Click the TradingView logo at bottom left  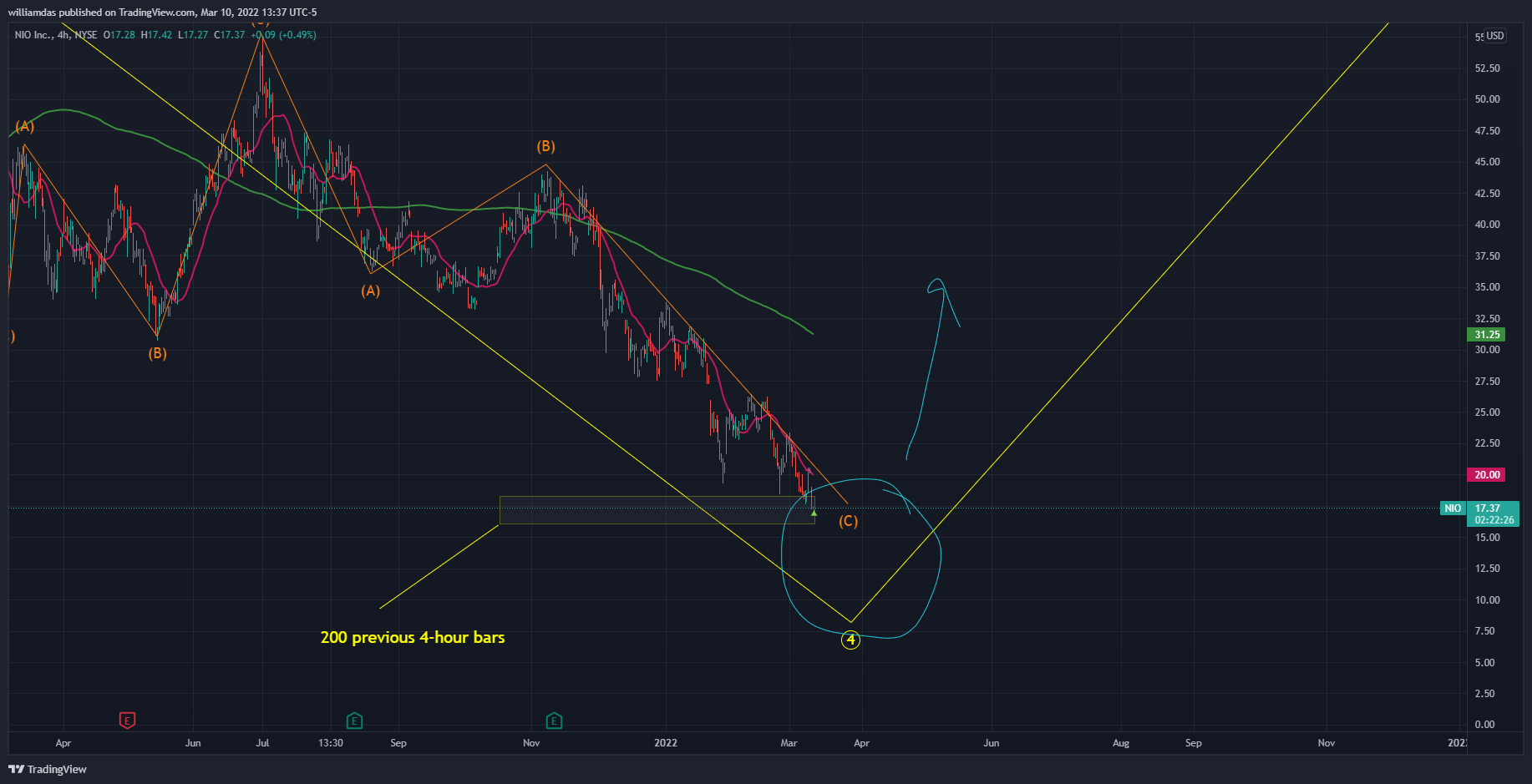(48, 769)
